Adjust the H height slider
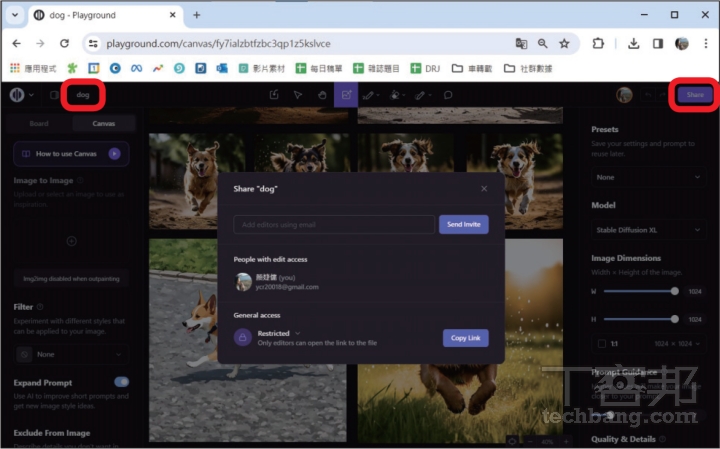The height and width of the screenshot is (449, 720). 641,319
